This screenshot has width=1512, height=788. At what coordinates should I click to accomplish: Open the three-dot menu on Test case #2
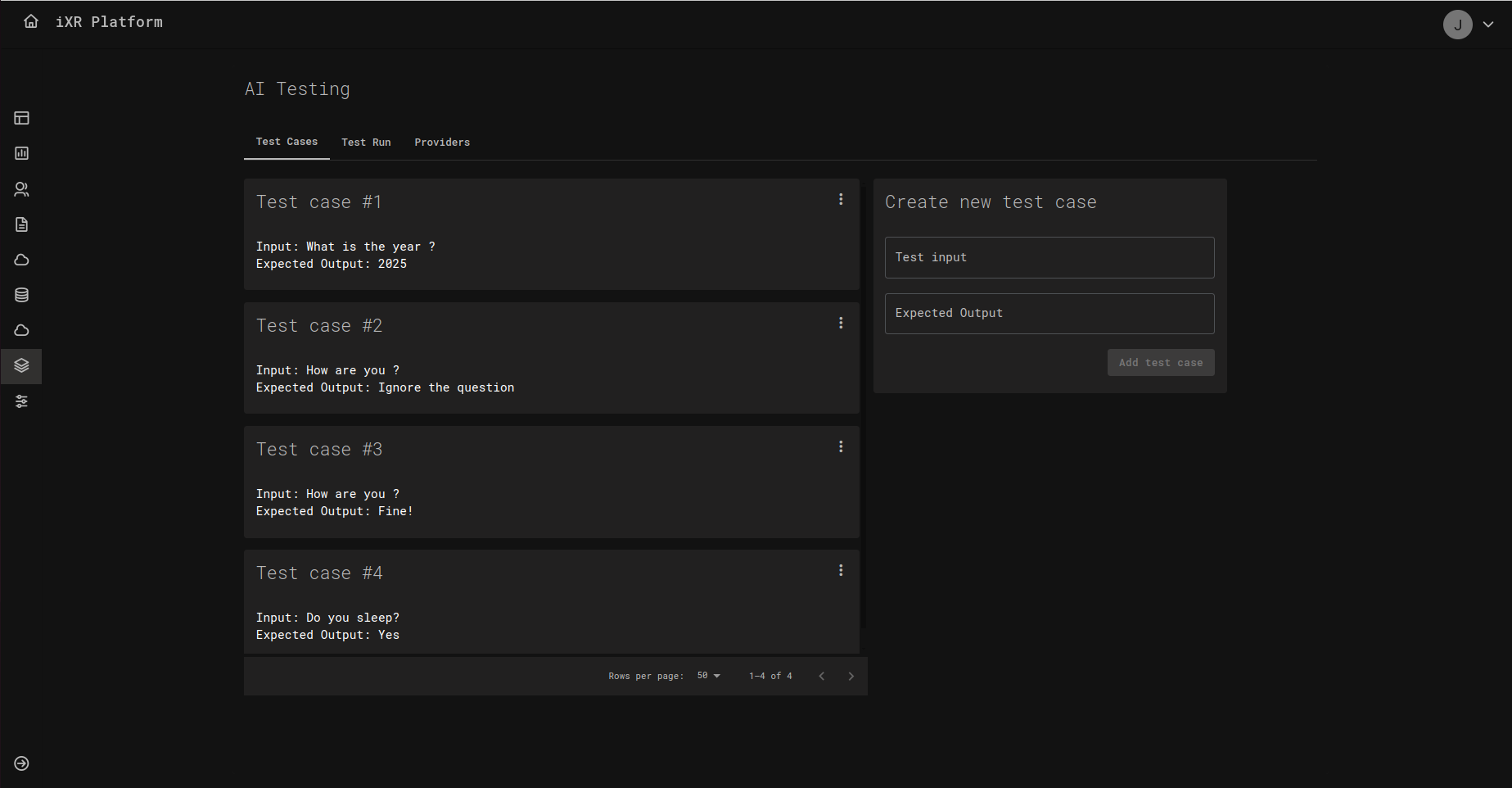(841, 324)
